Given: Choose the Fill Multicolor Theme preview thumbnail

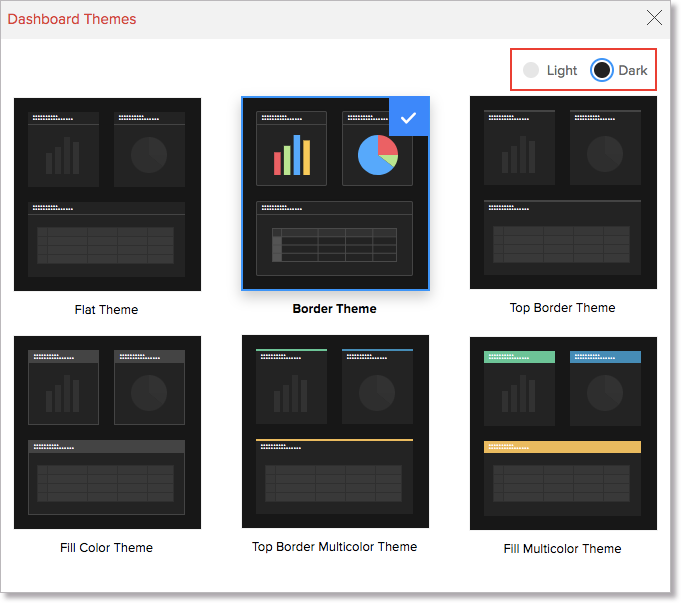Looking at the screenshot, I should point(563,432).
